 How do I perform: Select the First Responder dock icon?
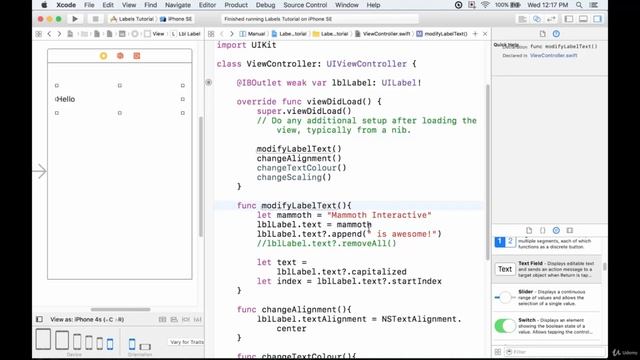(x=120, y=56)
